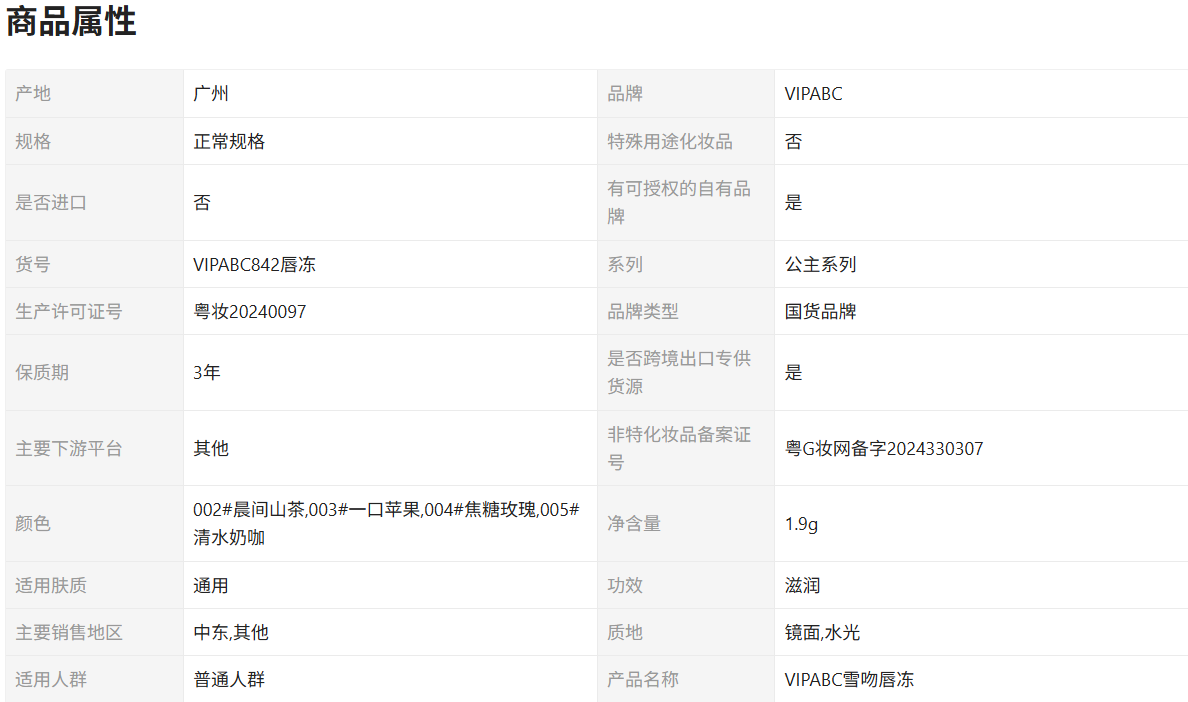
Task: Click the 品牌类型 label
Action: point(642,311)
